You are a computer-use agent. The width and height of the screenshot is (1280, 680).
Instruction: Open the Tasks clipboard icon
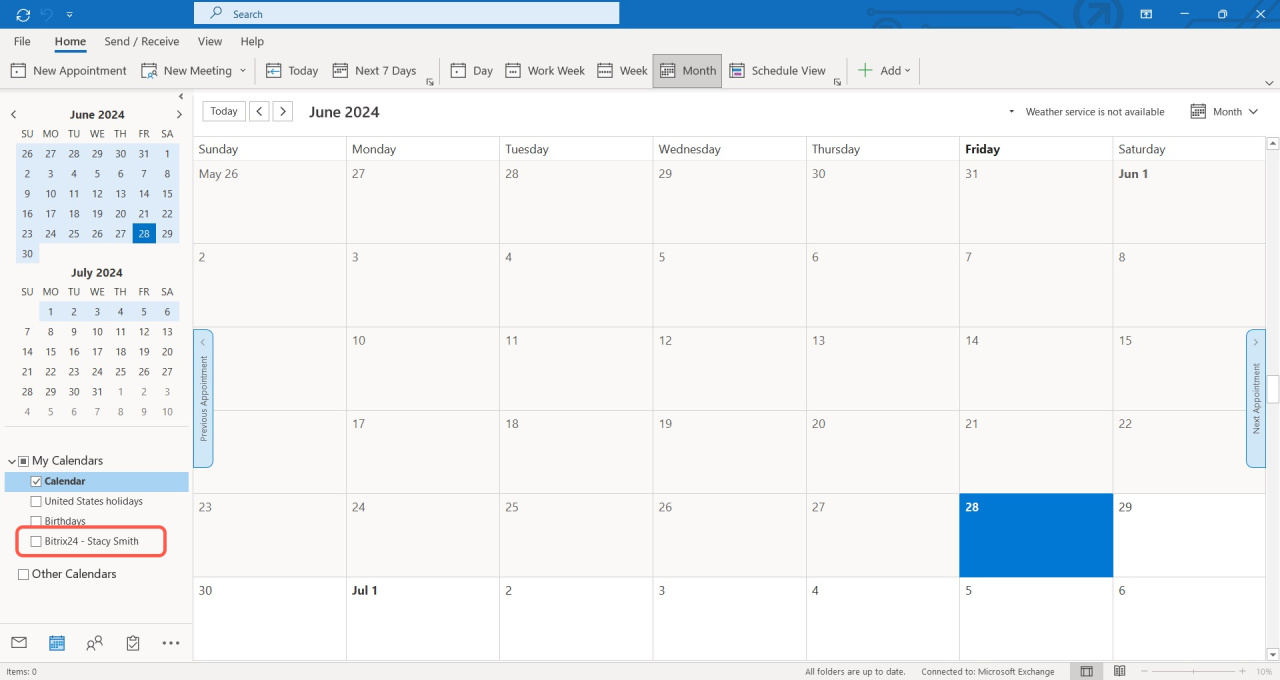pyautogui.click(x=133, y=643)
